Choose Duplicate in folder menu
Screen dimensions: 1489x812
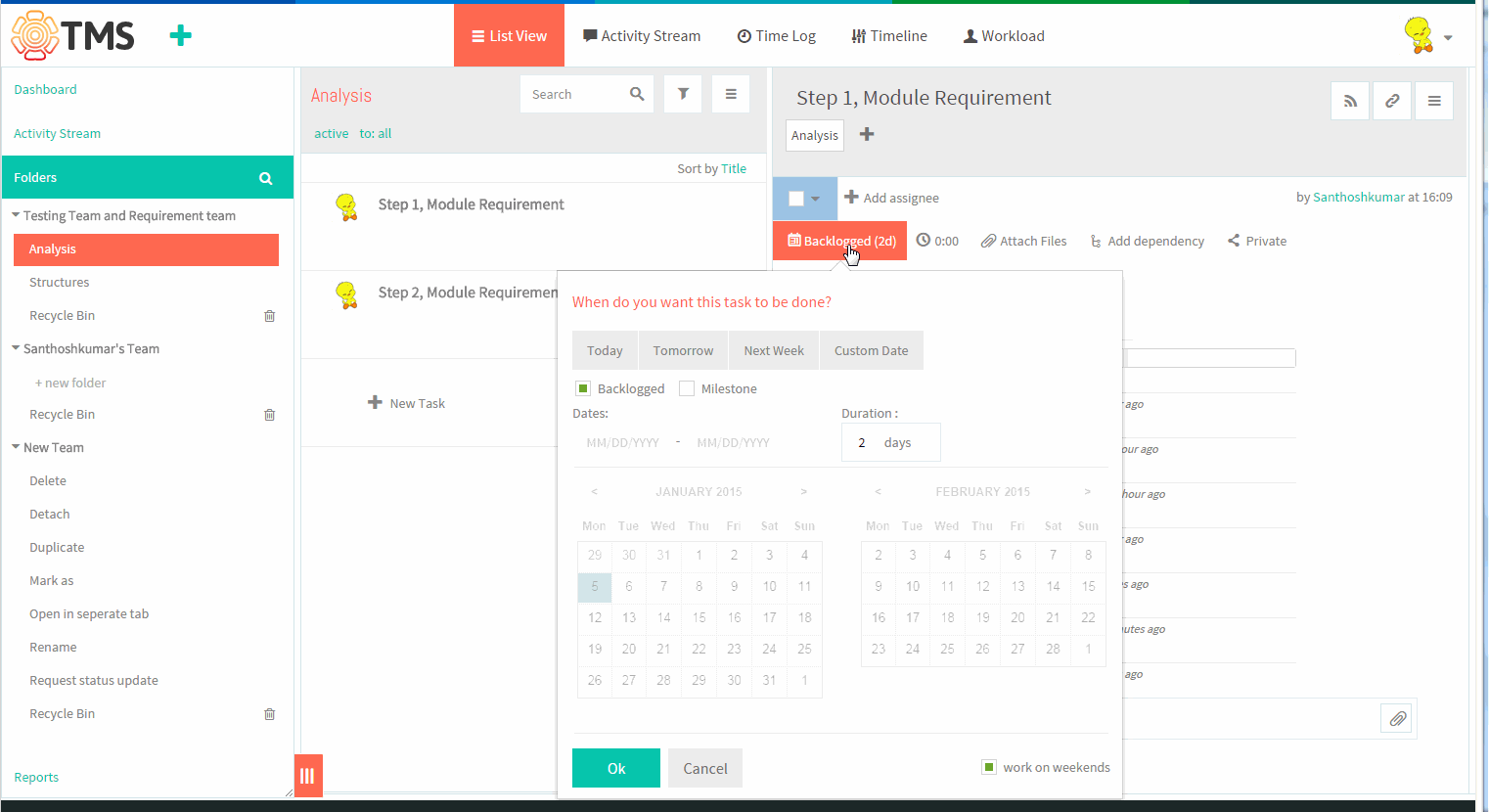pos(57,547)
